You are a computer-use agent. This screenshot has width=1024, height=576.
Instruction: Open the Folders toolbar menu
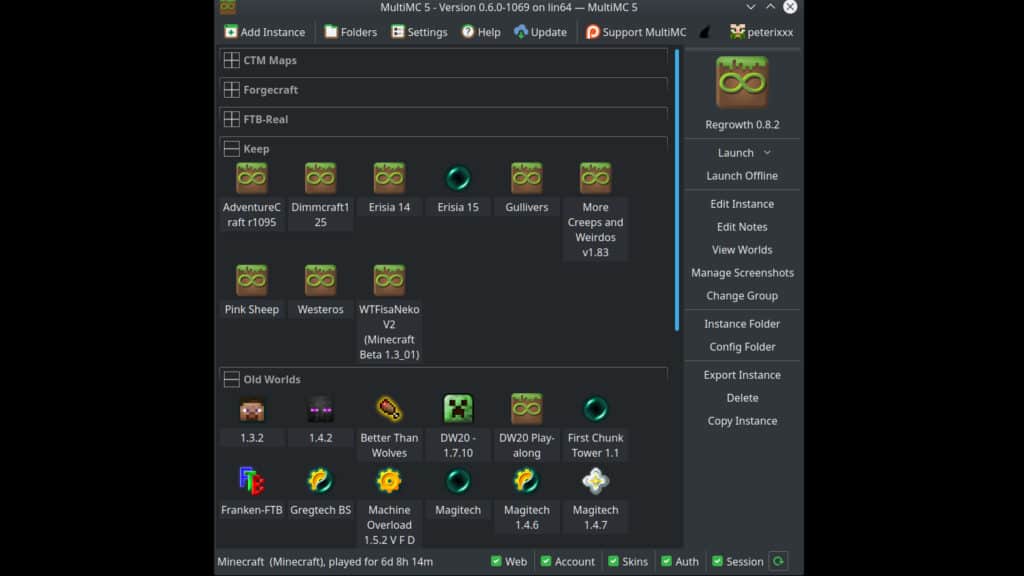click(351, 32)
